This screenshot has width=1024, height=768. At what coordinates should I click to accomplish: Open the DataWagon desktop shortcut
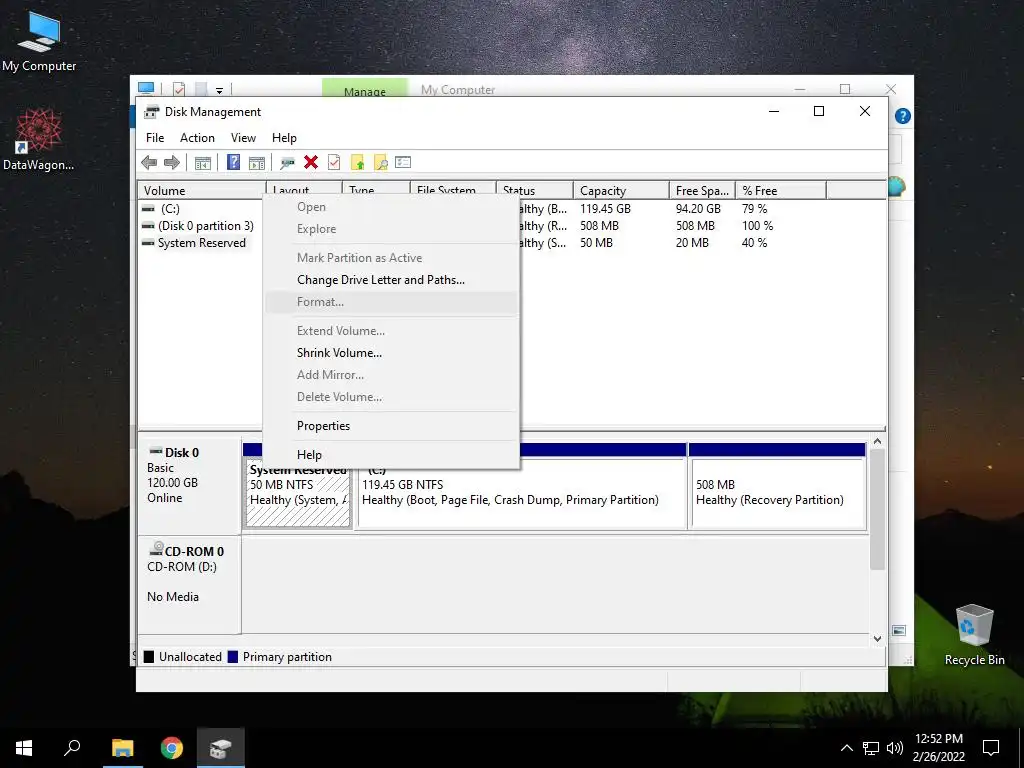[39, 139]
